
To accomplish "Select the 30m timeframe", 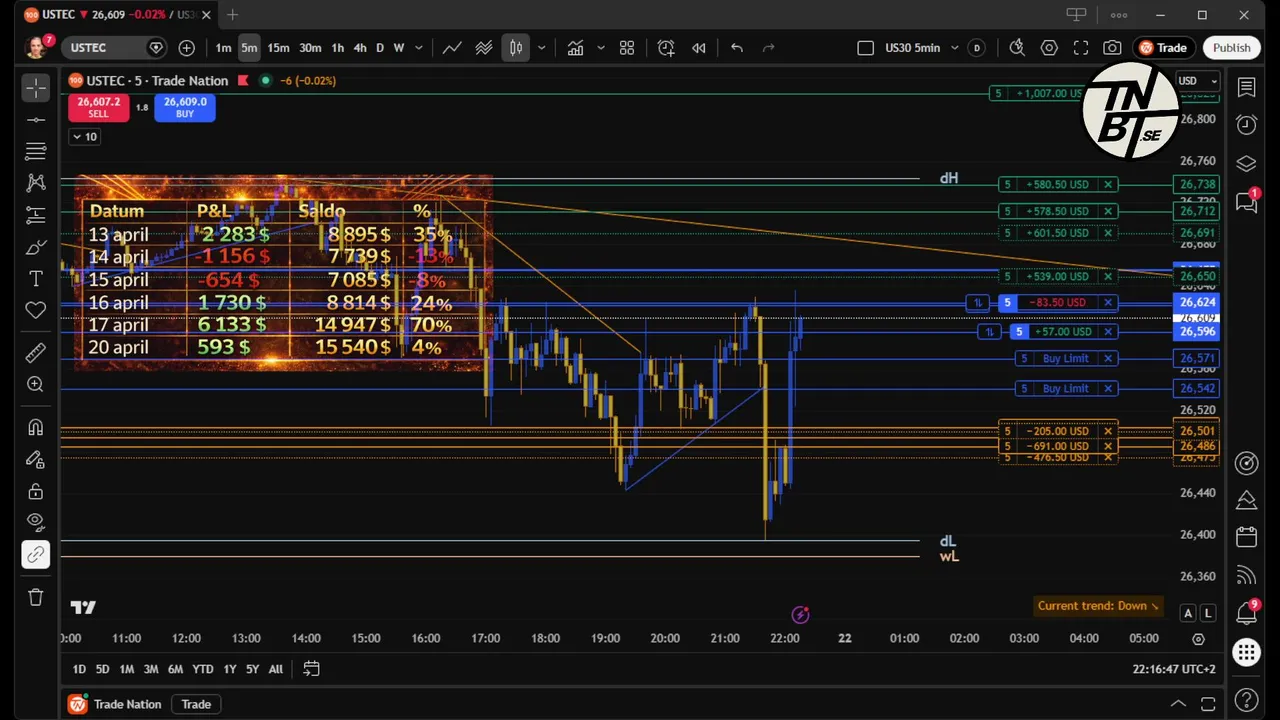I will pyautogui.click(x=310, y=48).
